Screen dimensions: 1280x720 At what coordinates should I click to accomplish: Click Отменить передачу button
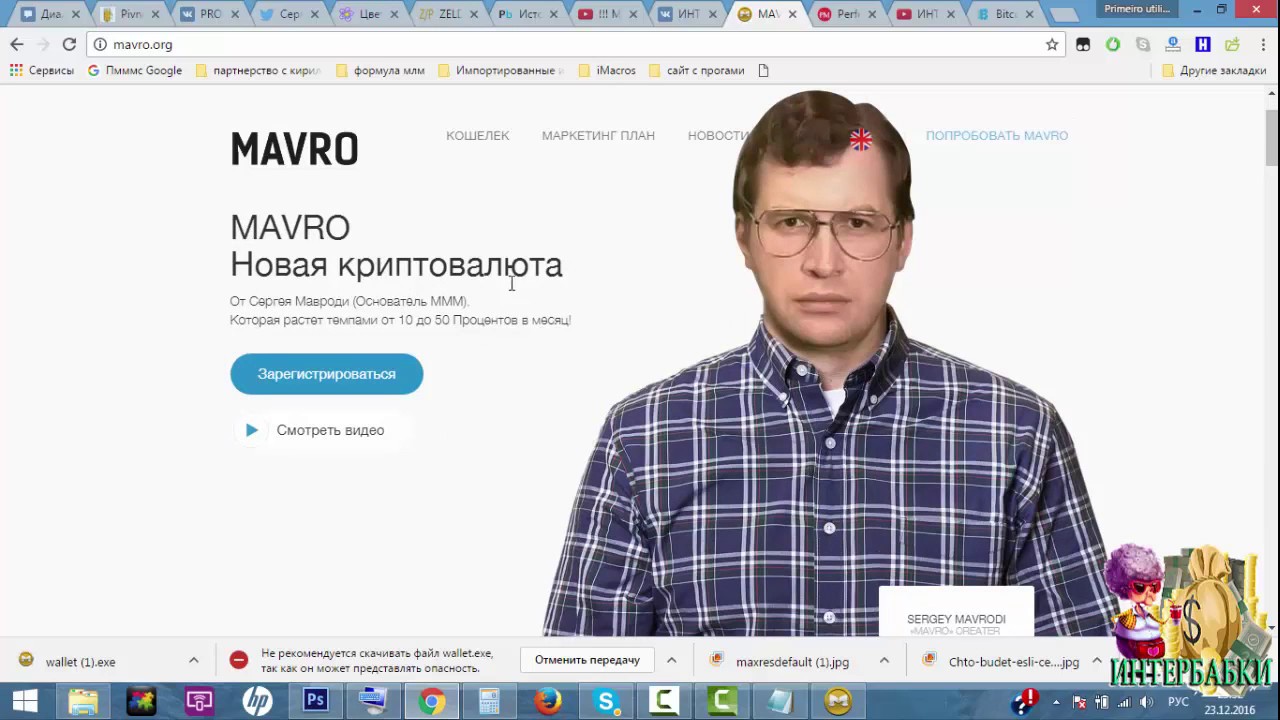click(587, 660)
